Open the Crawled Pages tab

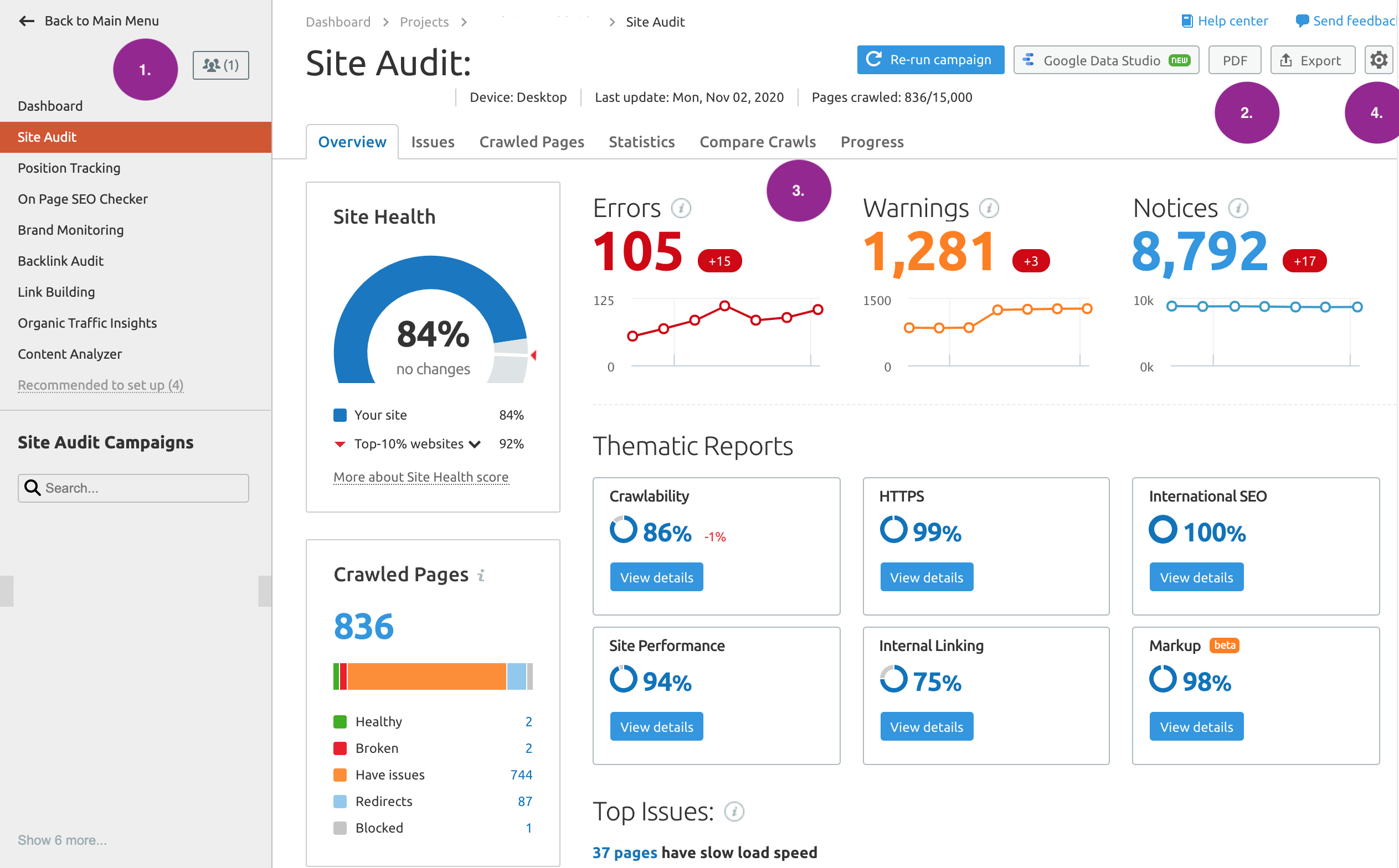[532, 142]
